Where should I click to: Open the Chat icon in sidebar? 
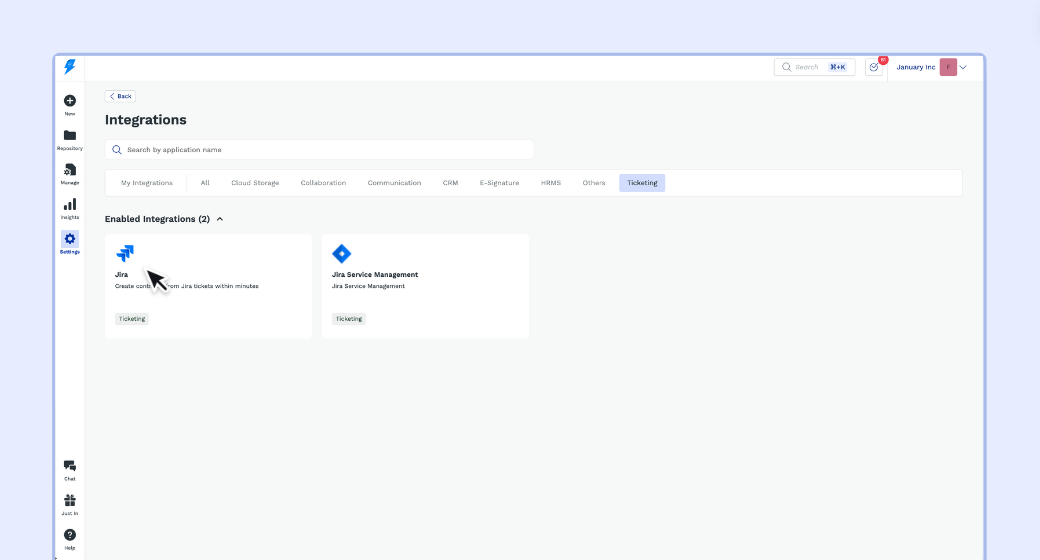[69, 466]
